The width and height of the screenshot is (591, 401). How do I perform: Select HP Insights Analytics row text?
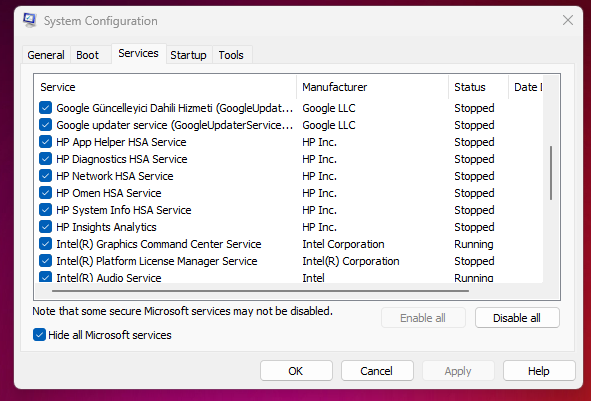point(106,227)
